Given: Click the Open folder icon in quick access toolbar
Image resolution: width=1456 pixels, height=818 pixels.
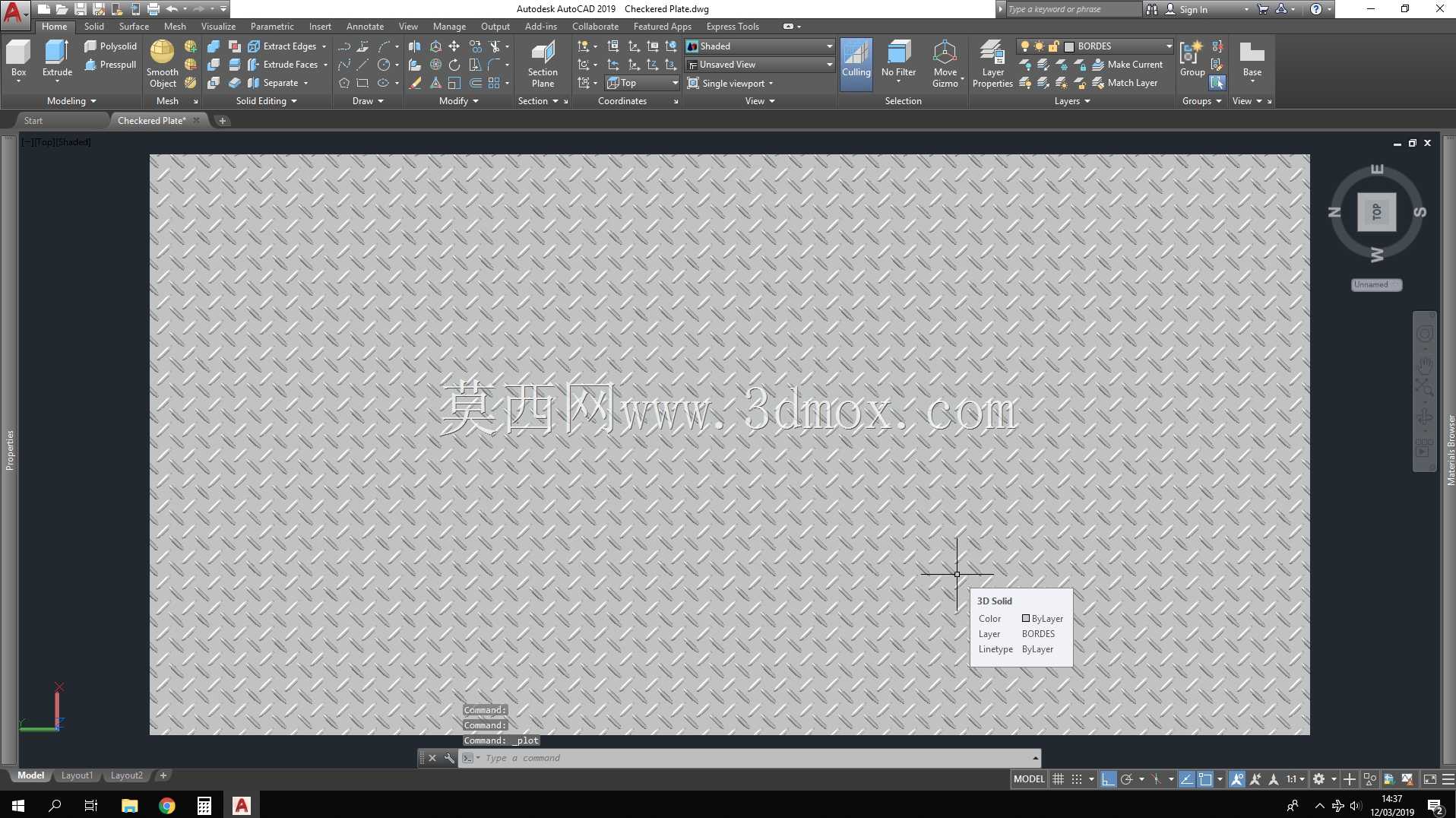Looking at the screenshot, I should point(62,9).
